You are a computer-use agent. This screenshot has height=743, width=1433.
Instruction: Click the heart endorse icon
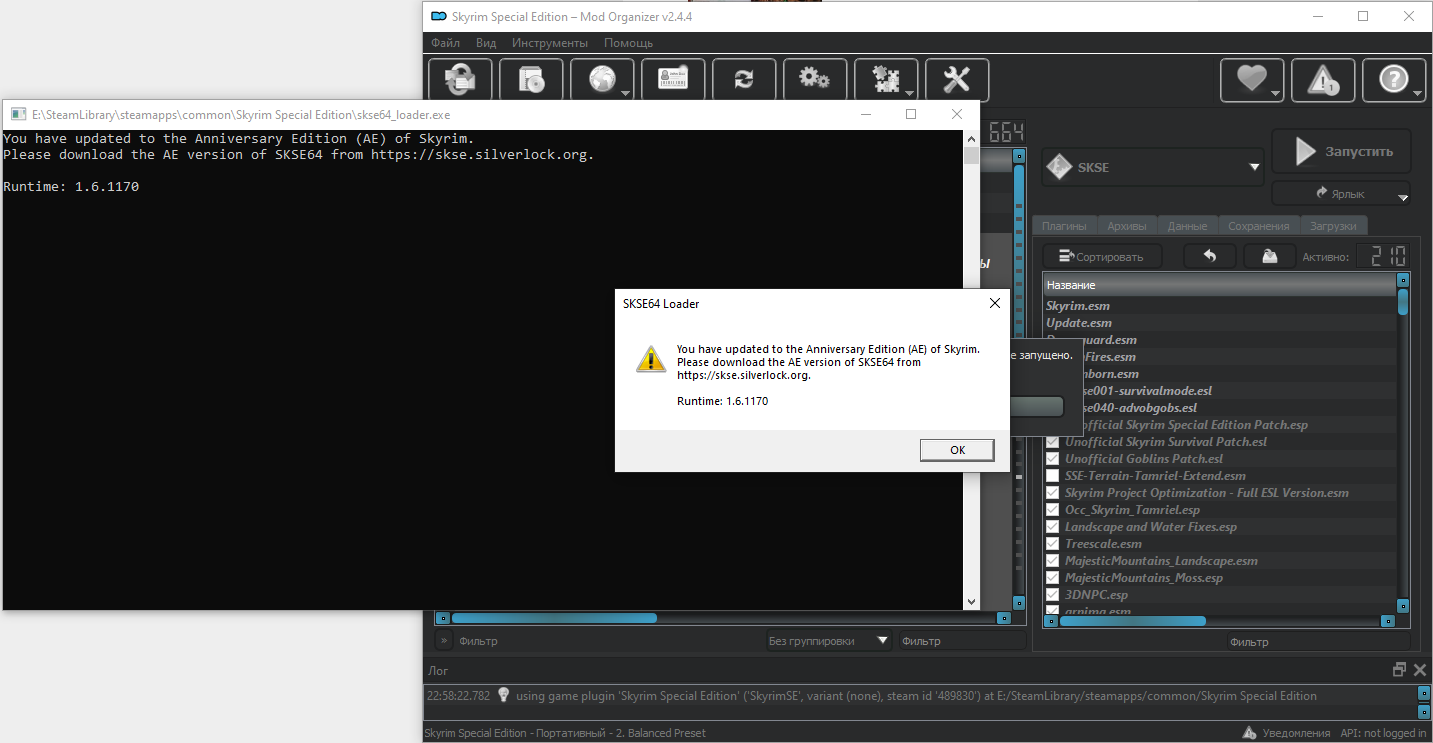tap(1252, 80)
